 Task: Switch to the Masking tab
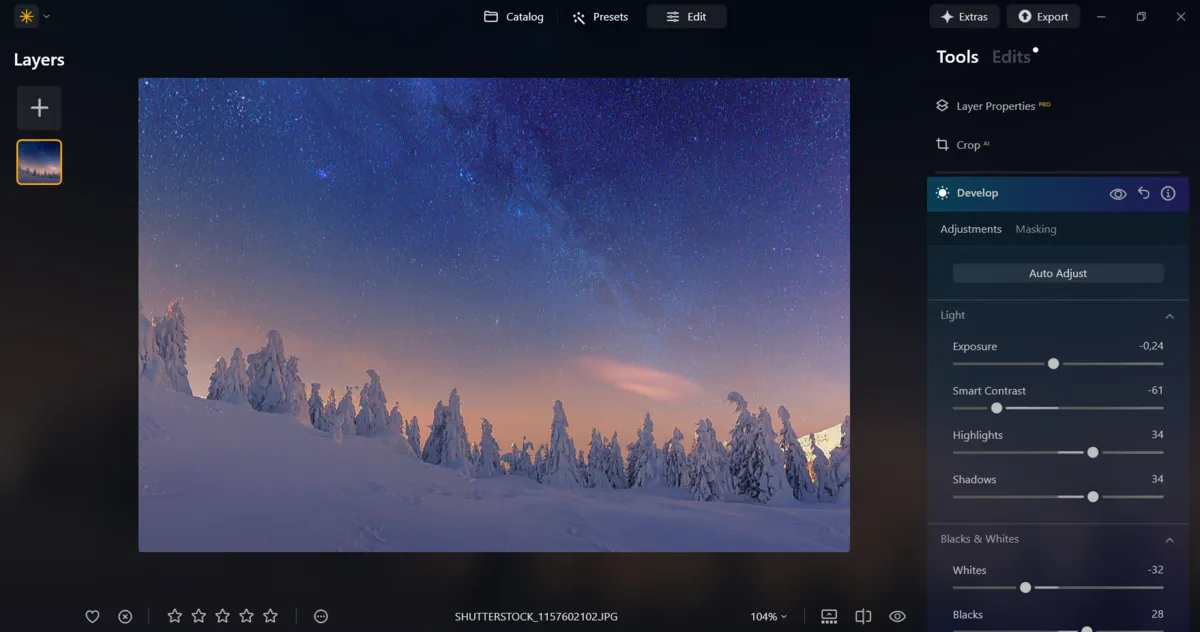1036,228
